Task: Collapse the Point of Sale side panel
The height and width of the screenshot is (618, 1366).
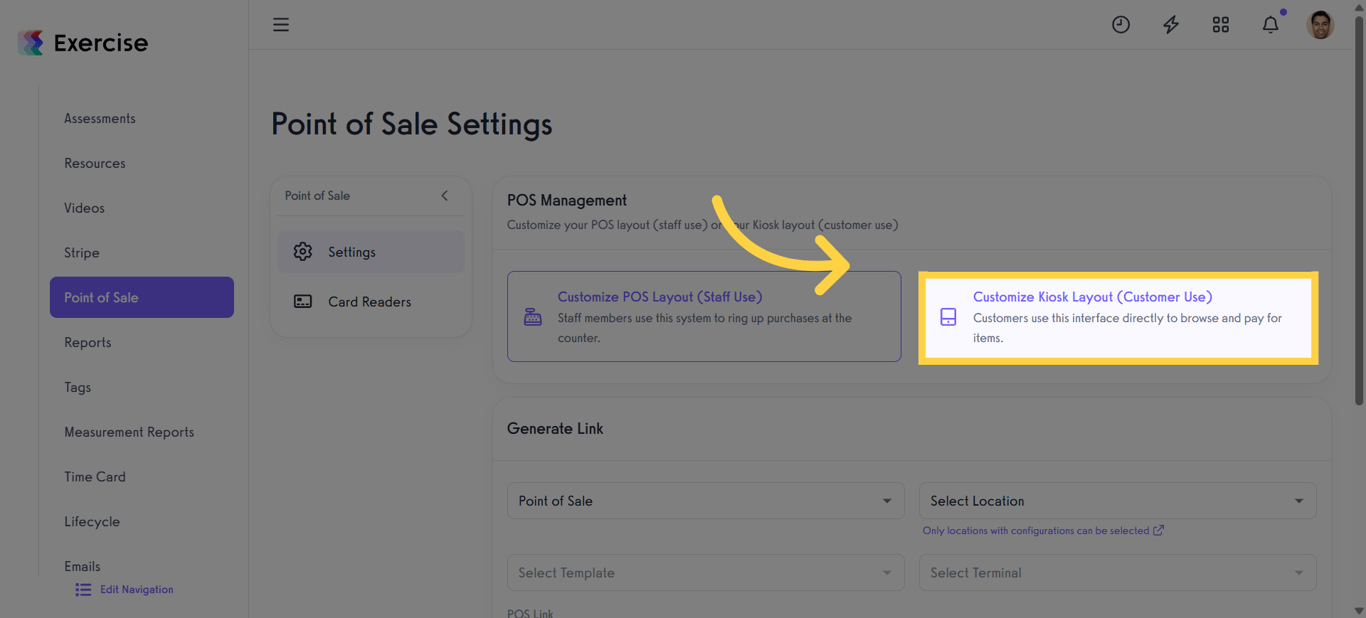Action: click(444, 196)
